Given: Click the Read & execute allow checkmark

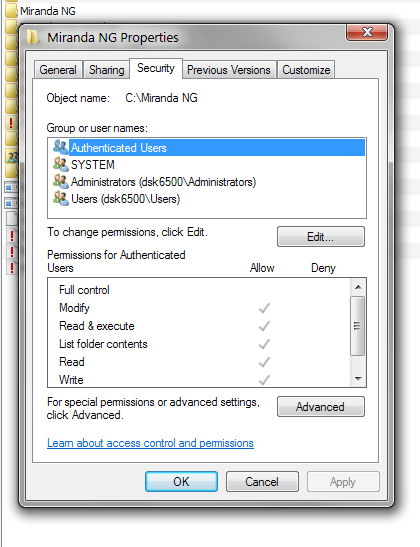Looking at the screenshot, I should pyautogui.click(x=264, y=326).
